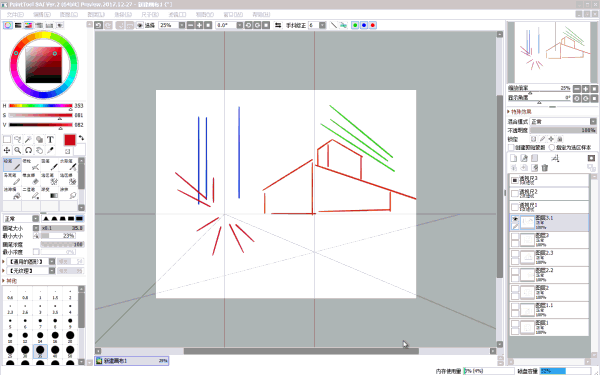This screenshot has width=600, height=375.
Task: Open the 【通用的圆形】 brush shape dropdown
Action: click(52, 261)
